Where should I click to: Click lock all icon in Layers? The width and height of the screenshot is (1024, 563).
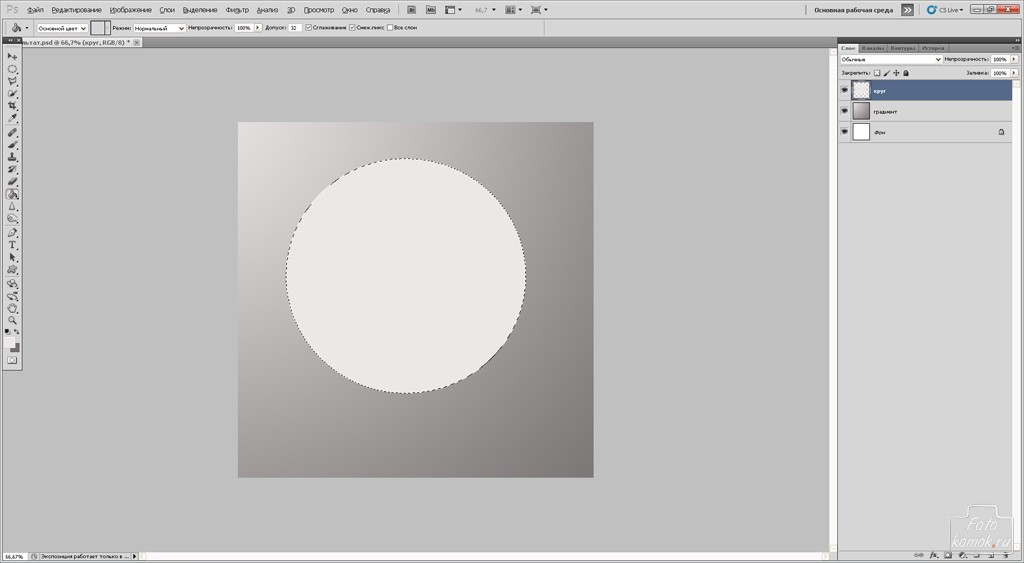click(906, 73)
